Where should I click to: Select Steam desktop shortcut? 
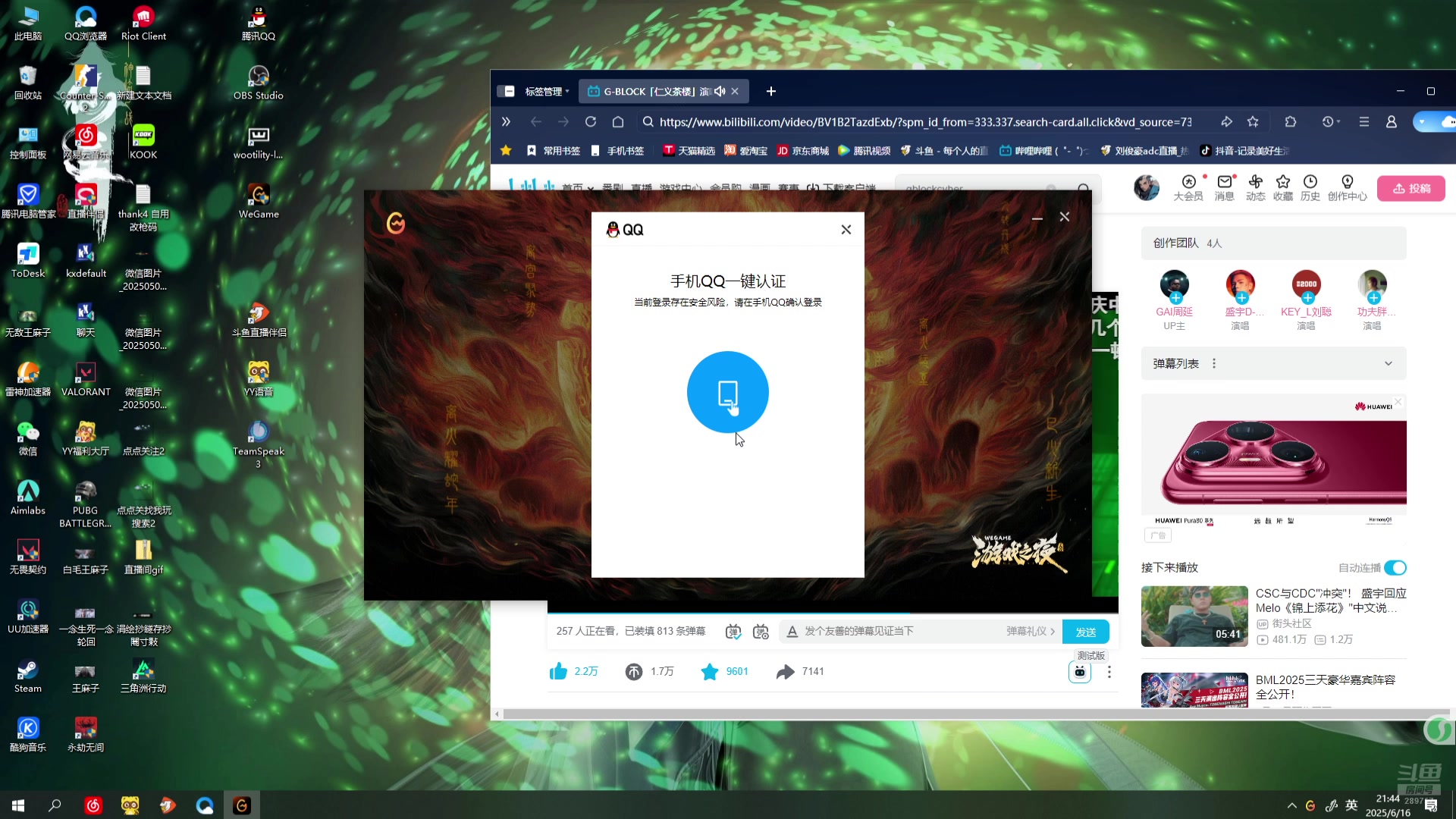click(28, 676)
